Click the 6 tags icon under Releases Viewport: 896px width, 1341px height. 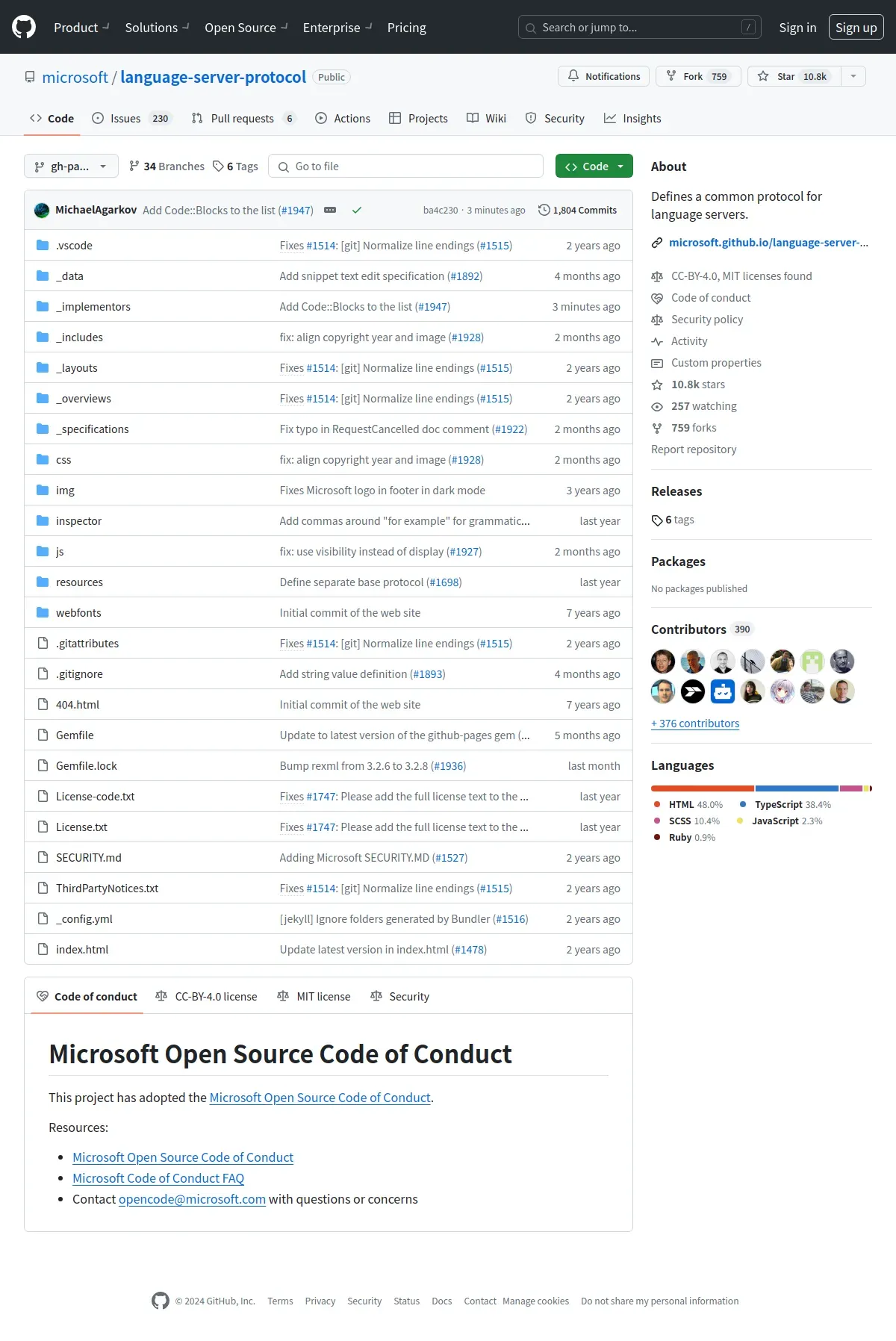(x=657, y=520)
